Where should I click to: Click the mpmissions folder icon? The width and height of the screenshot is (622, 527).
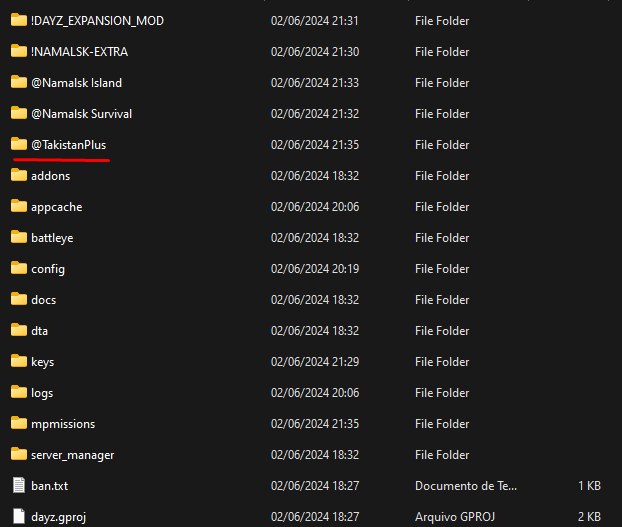19,423
